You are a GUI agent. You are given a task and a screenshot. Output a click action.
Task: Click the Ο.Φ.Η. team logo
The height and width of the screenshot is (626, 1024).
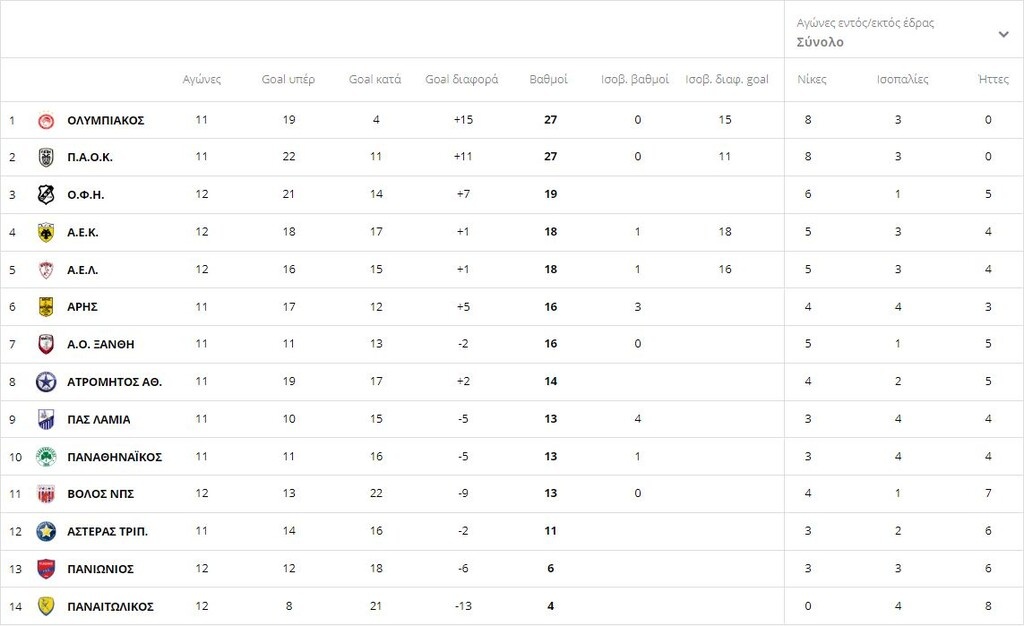[x=46, y=195]
